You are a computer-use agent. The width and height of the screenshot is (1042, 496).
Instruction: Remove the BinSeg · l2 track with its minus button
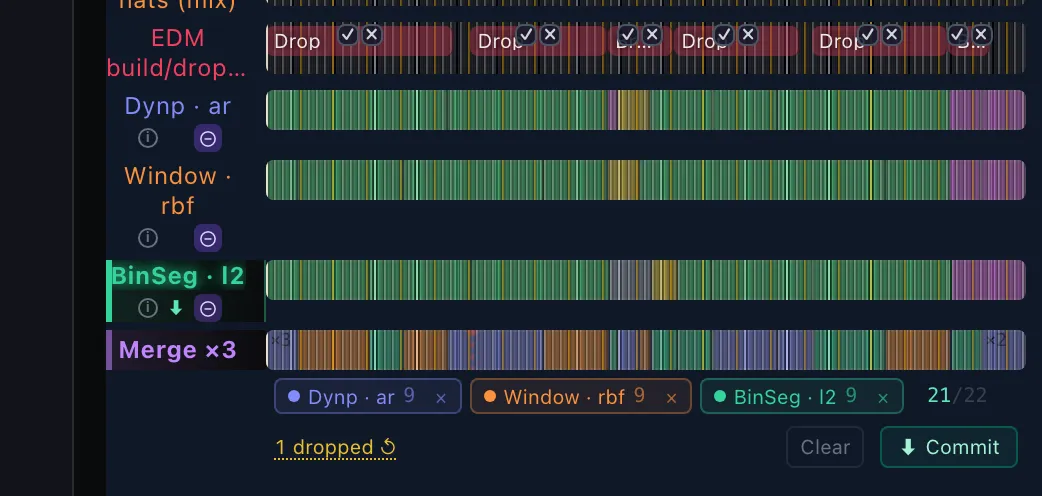[208, 309]
